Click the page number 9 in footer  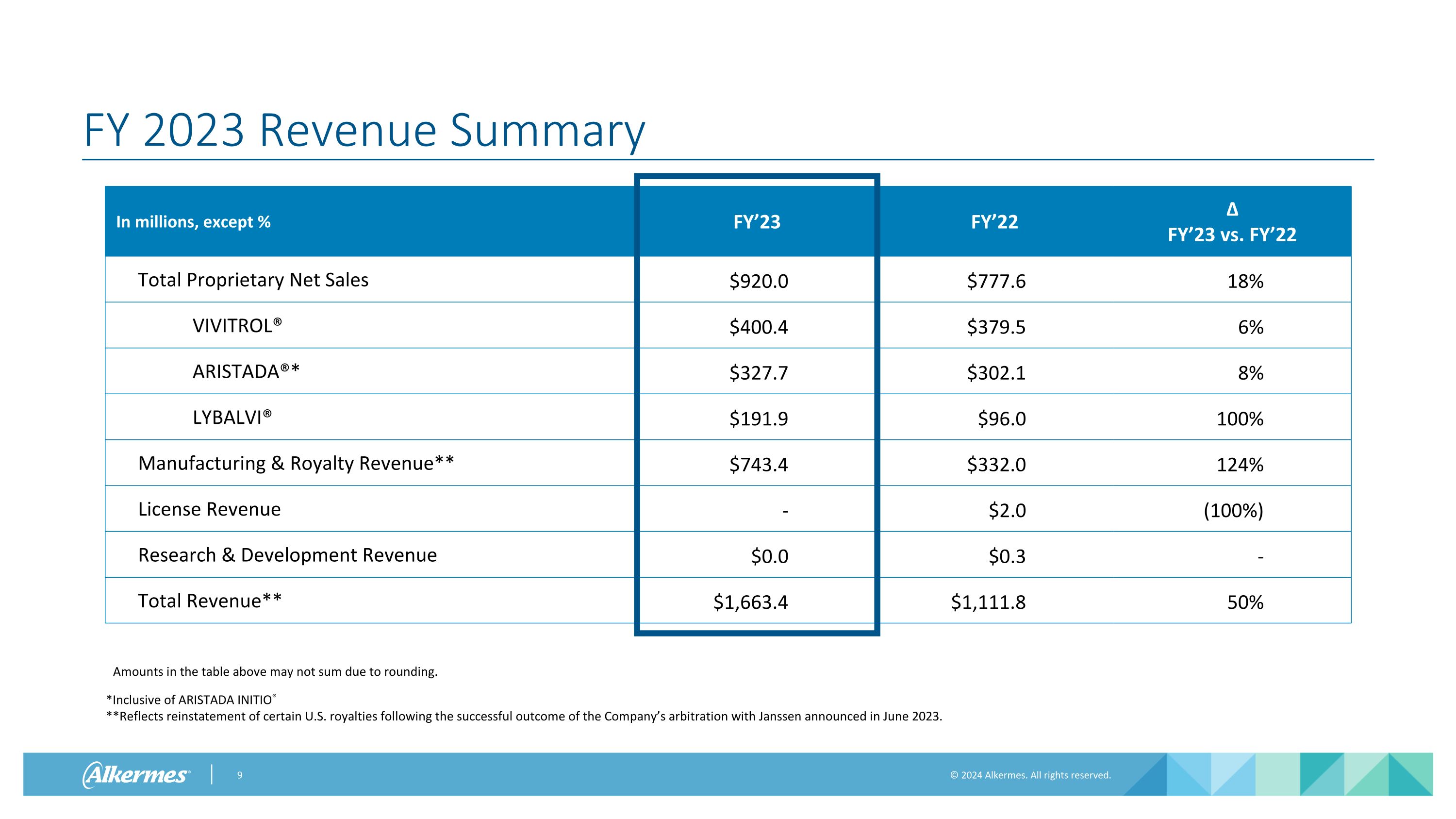[x=240, y=775]
